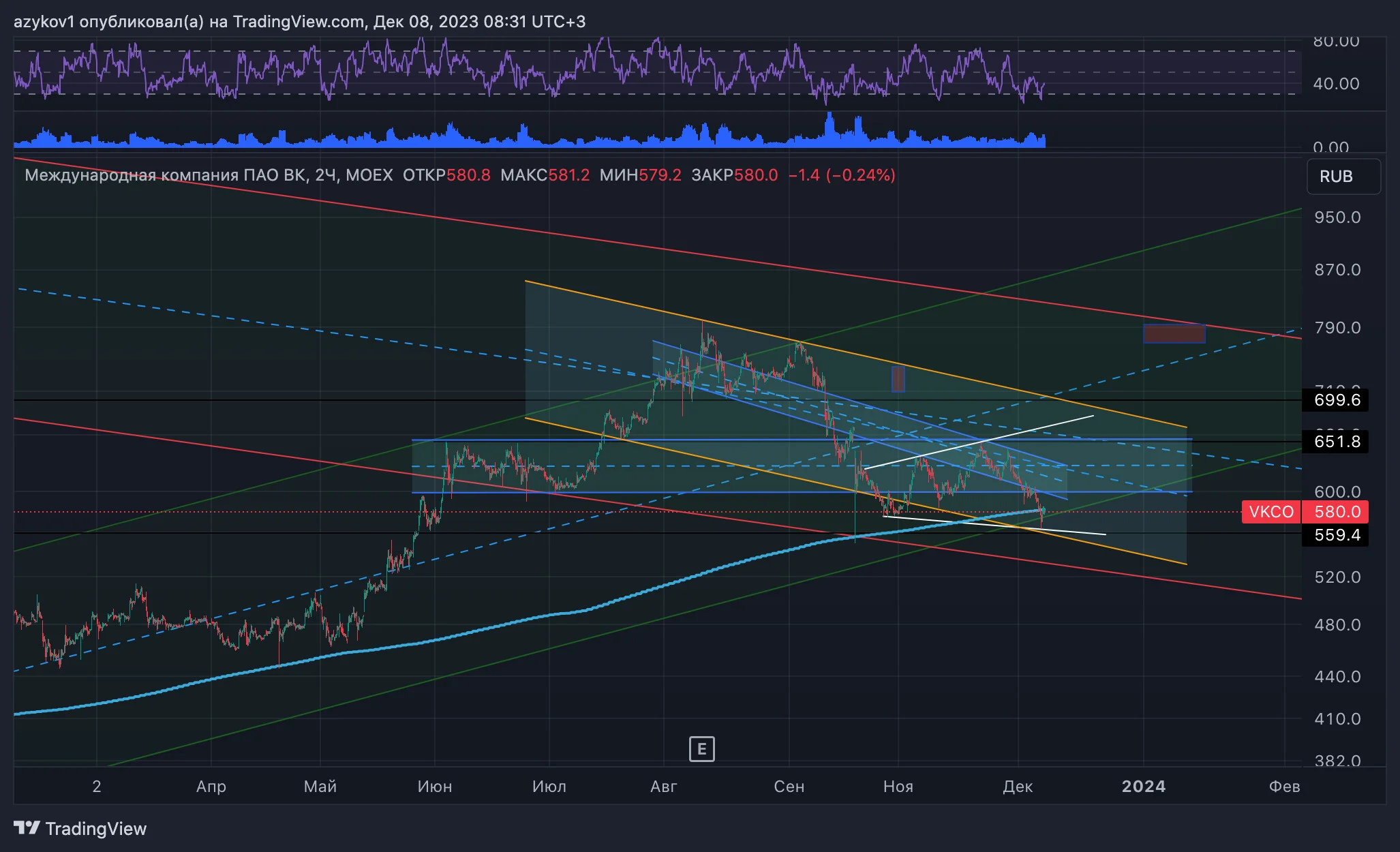Click the 699.6 horizontal level label
This screenshot has height=852, width=1400.
click(x=1337, y=400)
